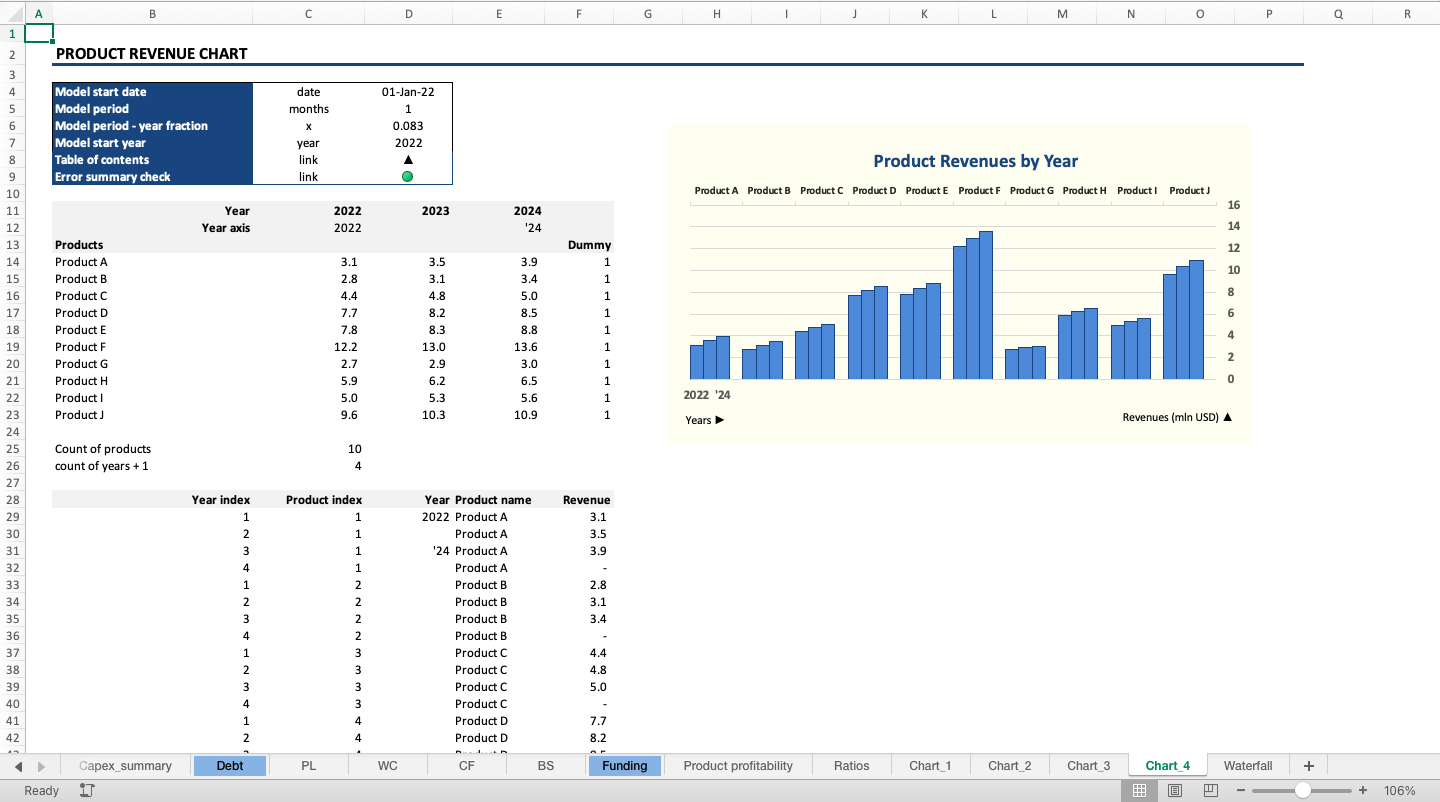Click the black triangle table of contents link
1440x802 pixels.
(x=408, y=160)
